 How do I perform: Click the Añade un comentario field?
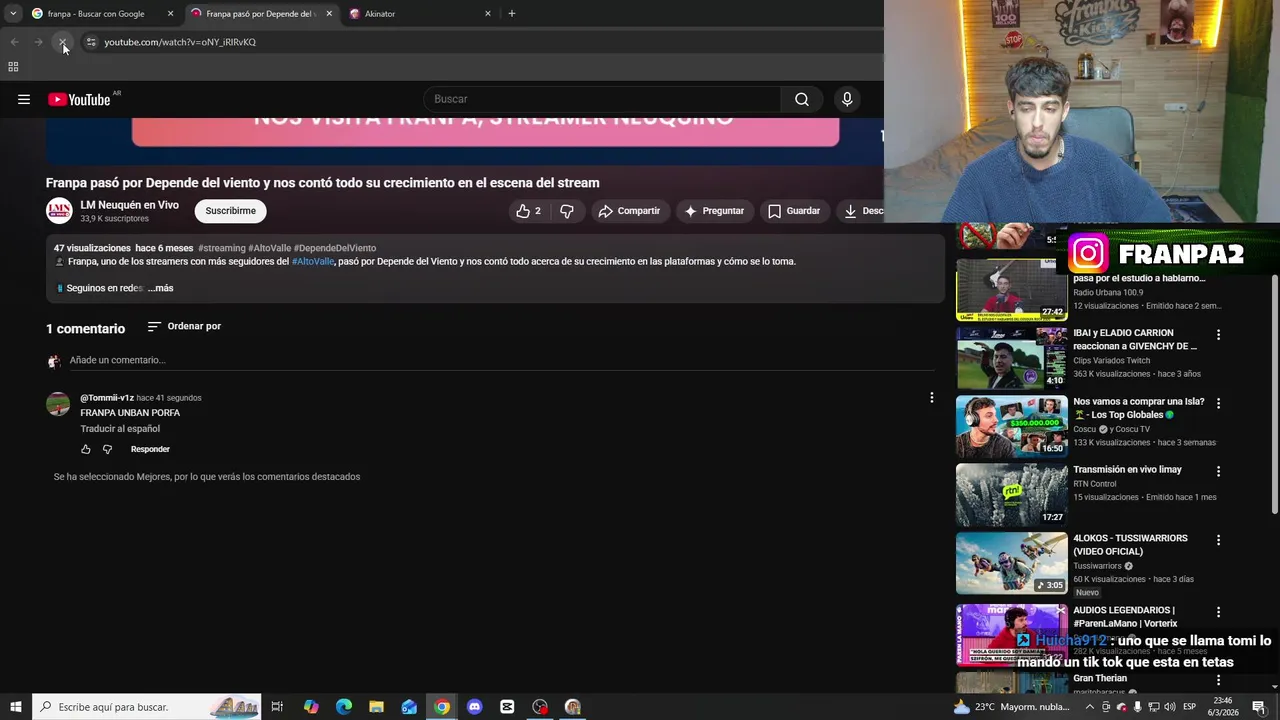point(500,360)
